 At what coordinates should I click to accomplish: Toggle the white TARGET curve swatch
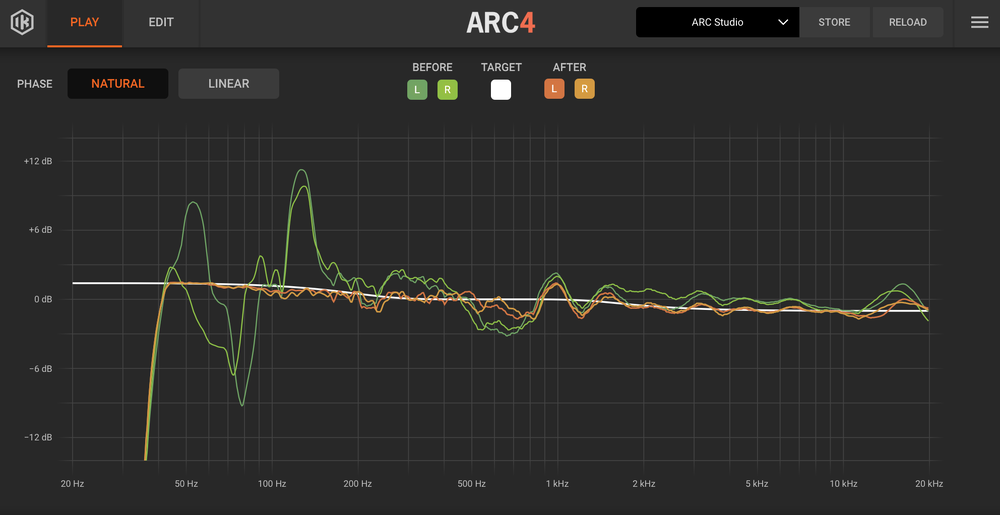[x=501, y=90]
